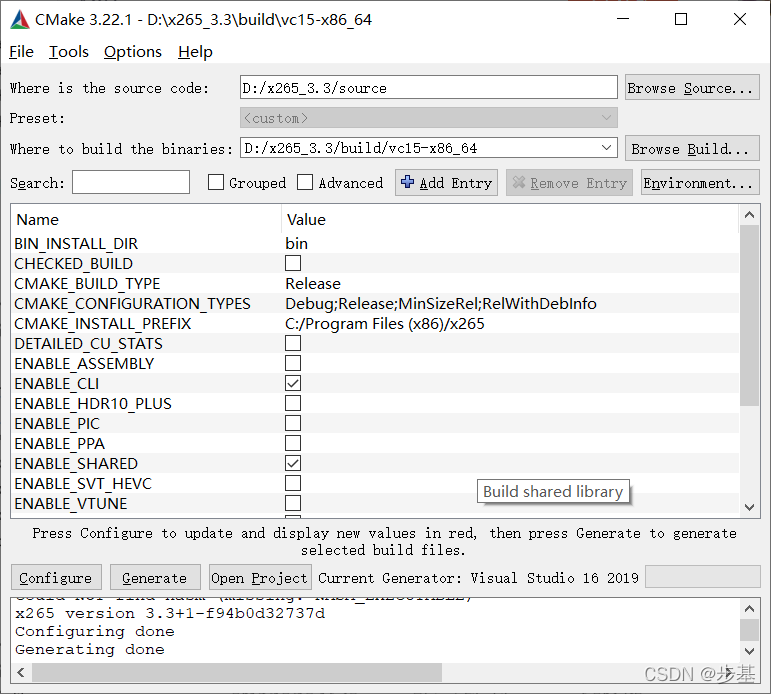Image resolution: width=771 pixels, height=694 pixels.
Task: Select the CMAKE_BUILD_TYPE entry
Action: tap(88, 283)
